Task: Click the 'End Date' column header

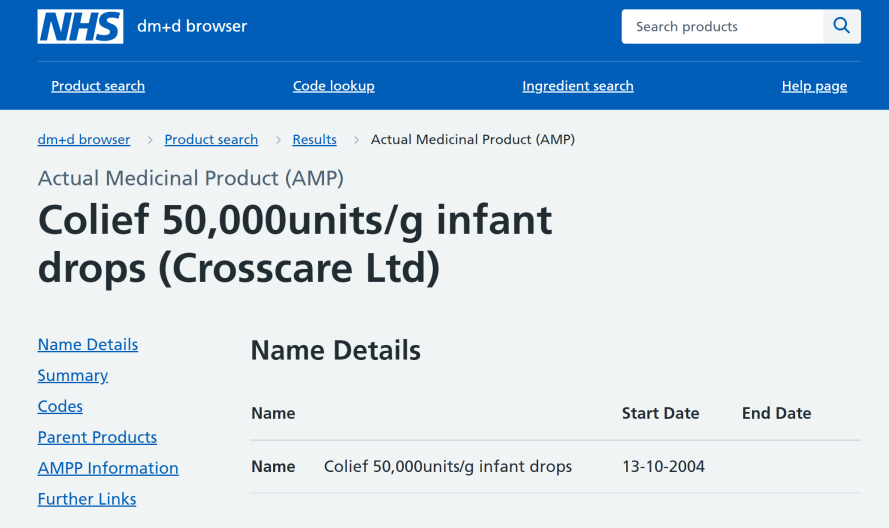Action: (776, 413)
